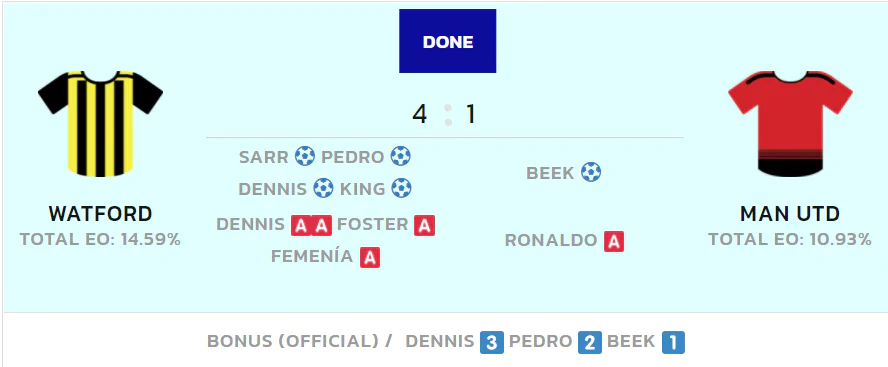Click the Man Utd red jersey icon
This screenshot has height=367, width=888.
pyautogui.click(x=790, y=123)
